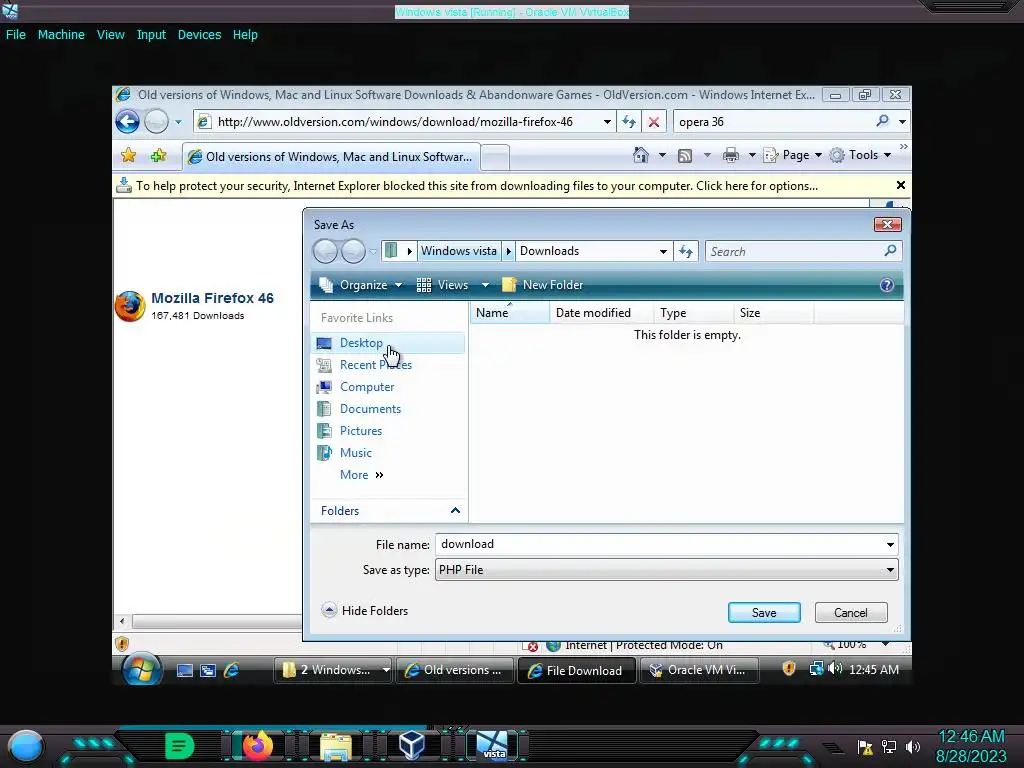Screen dimensions: 1024x768
Task: Open Firefox from host taskbar
Action: 258,745
